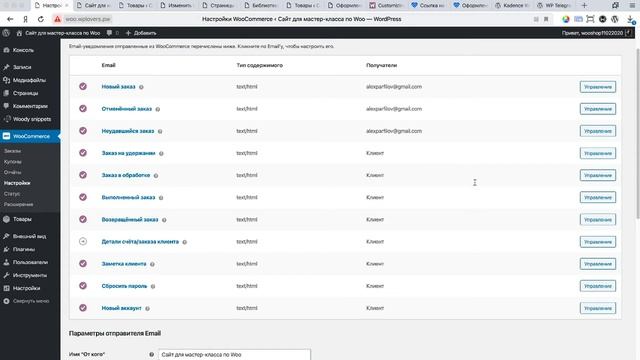Click enabled status icon for Заказ на удержании
Viewport: 640px width, 360px height.
point(83,153)
